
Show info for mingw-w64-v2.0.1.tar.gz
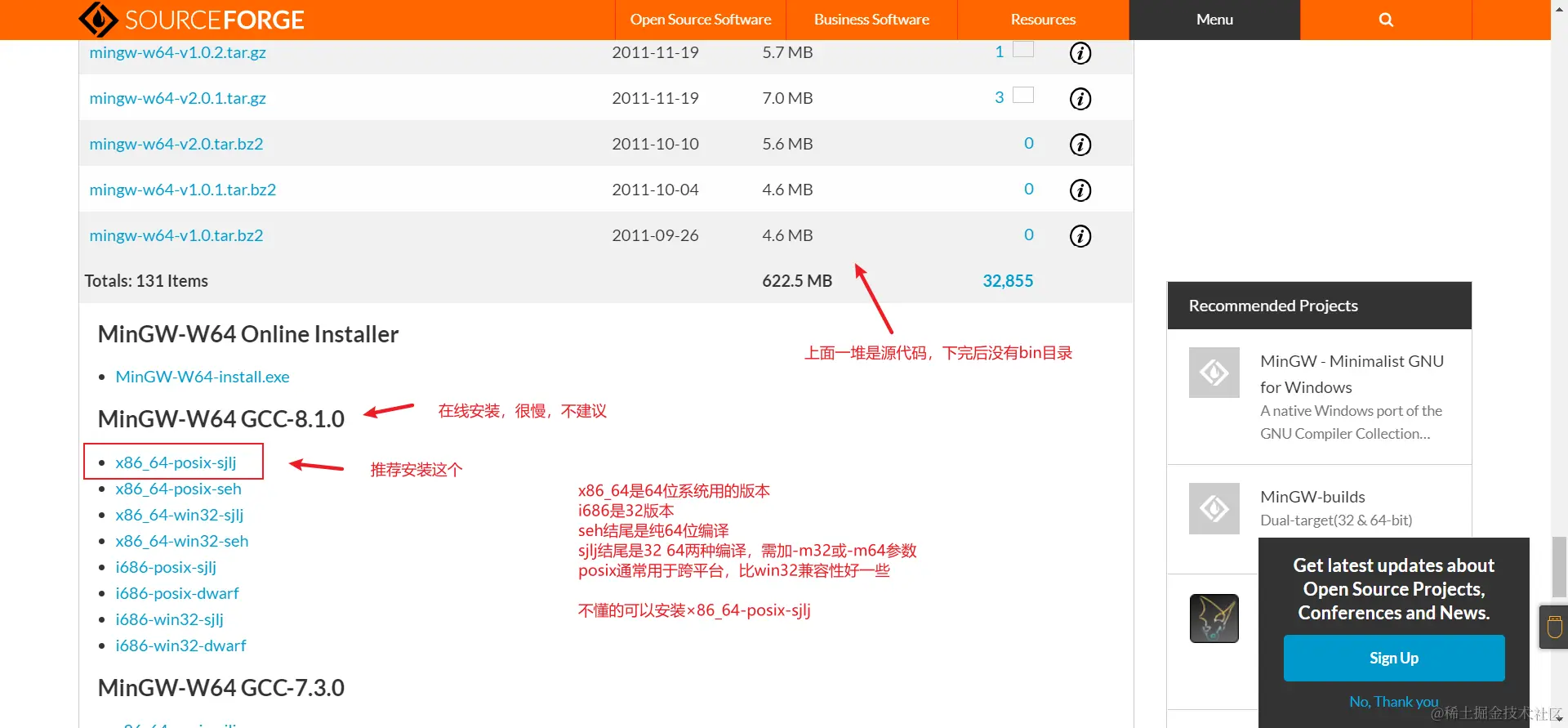coord(1080,99)
